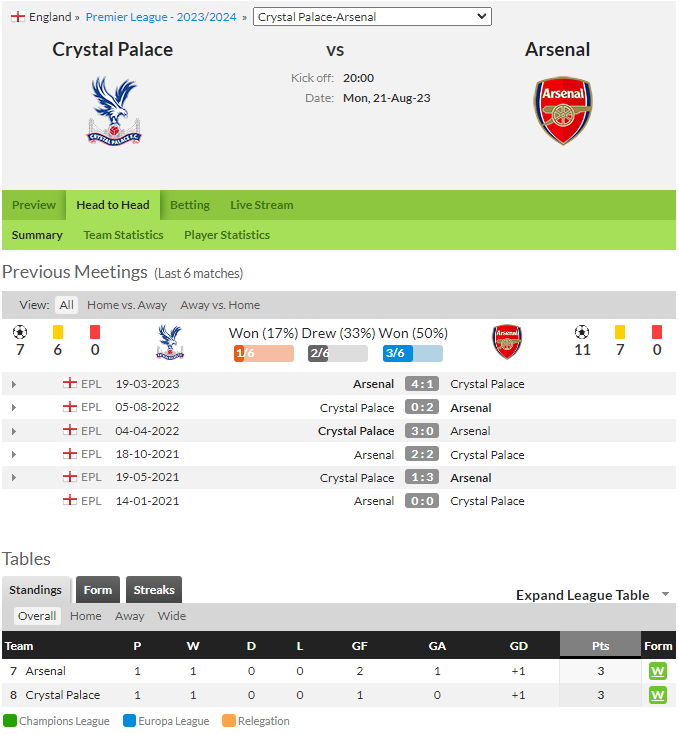Open the Crystal Palace-Arsenal match dropdown
This screenshot has width=679, height=734.
(372, 17)
